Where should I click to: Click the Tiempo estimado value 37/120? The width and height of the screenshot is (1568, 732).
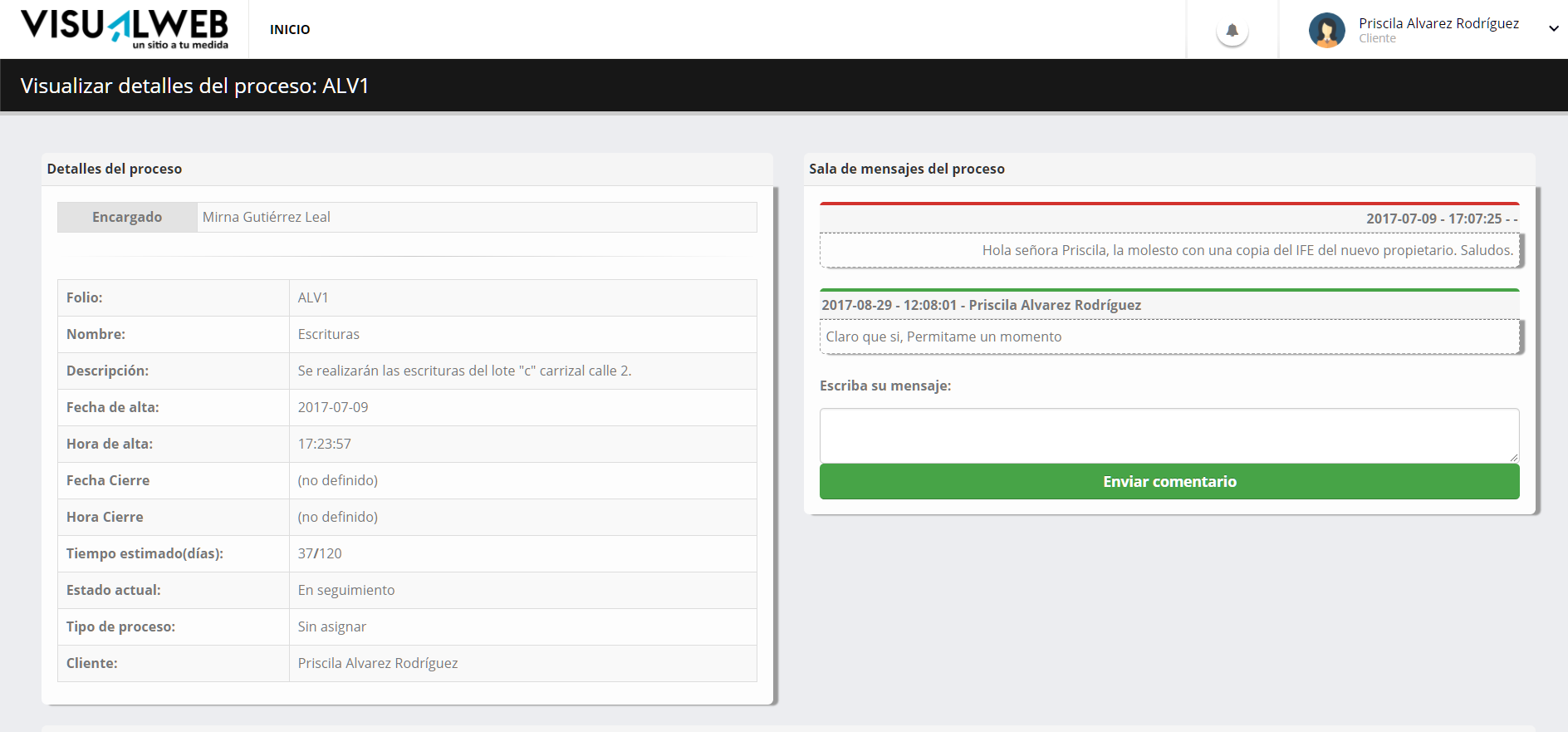pos(320,553)
